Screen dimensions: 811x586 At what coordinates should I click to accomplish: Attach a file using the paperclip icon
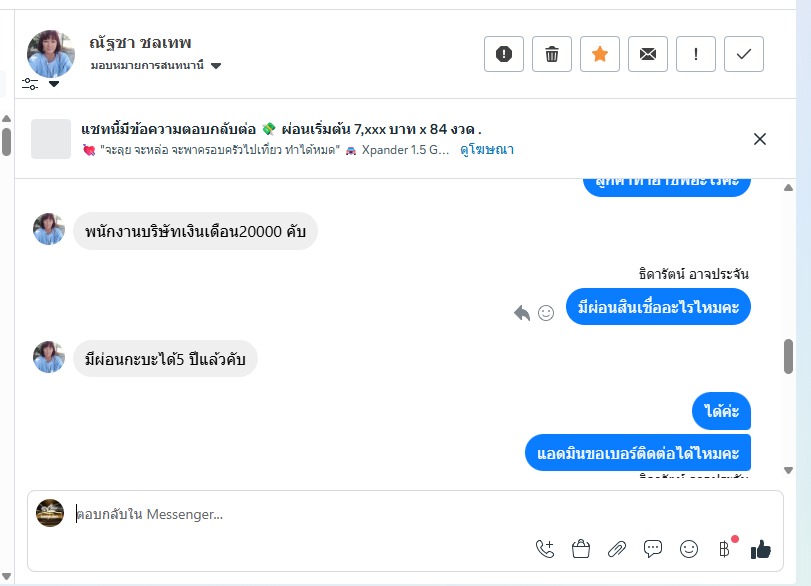click(617, 548)
